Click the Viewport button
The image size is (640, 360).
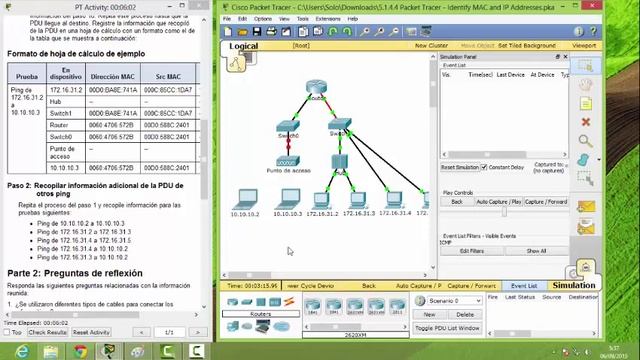tap(584, 46)
